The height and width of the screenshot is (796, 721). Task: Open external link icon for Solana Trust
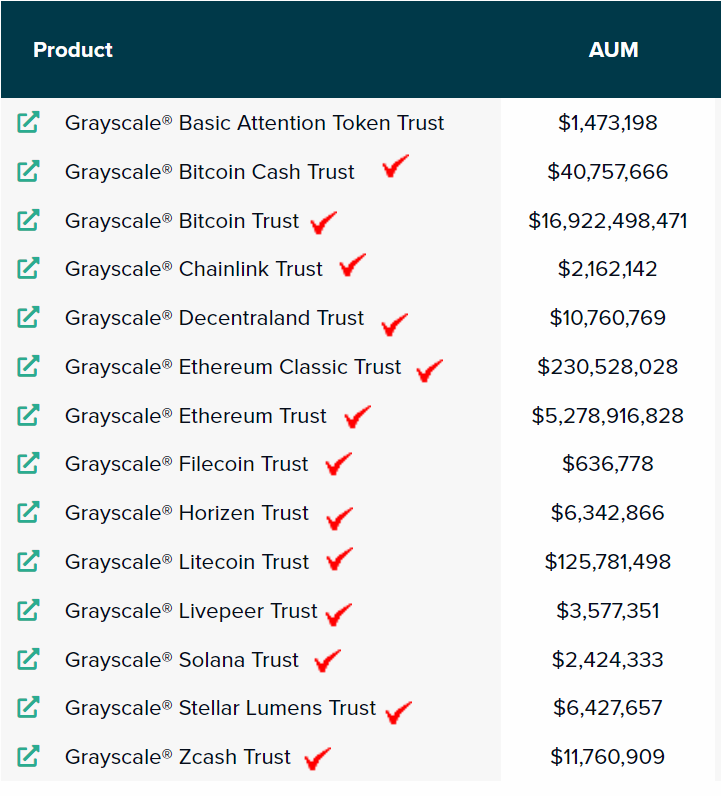(x=28, y=660)
